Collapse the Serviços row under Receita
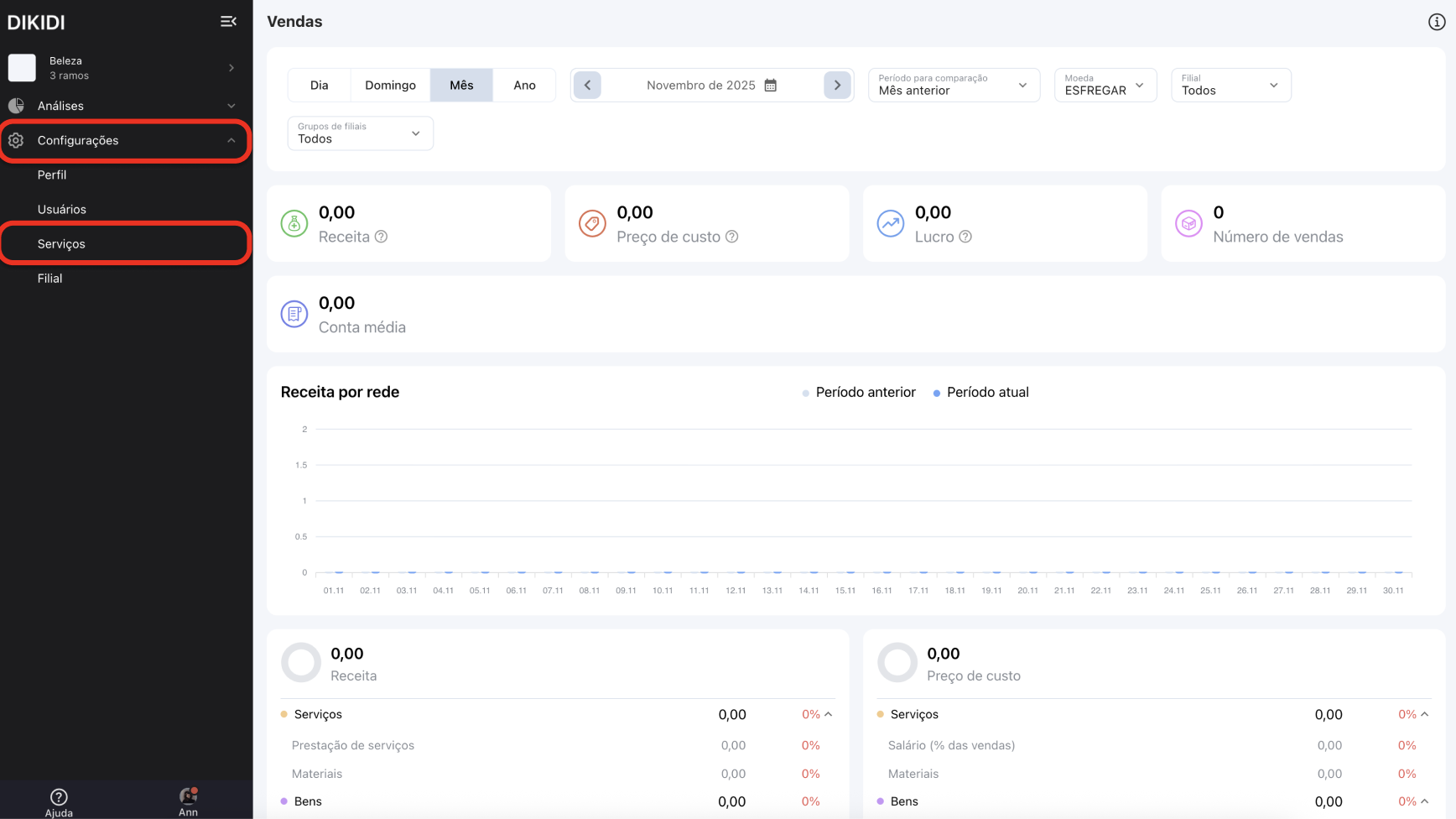 pyautogui.click(x=828, y=715)
